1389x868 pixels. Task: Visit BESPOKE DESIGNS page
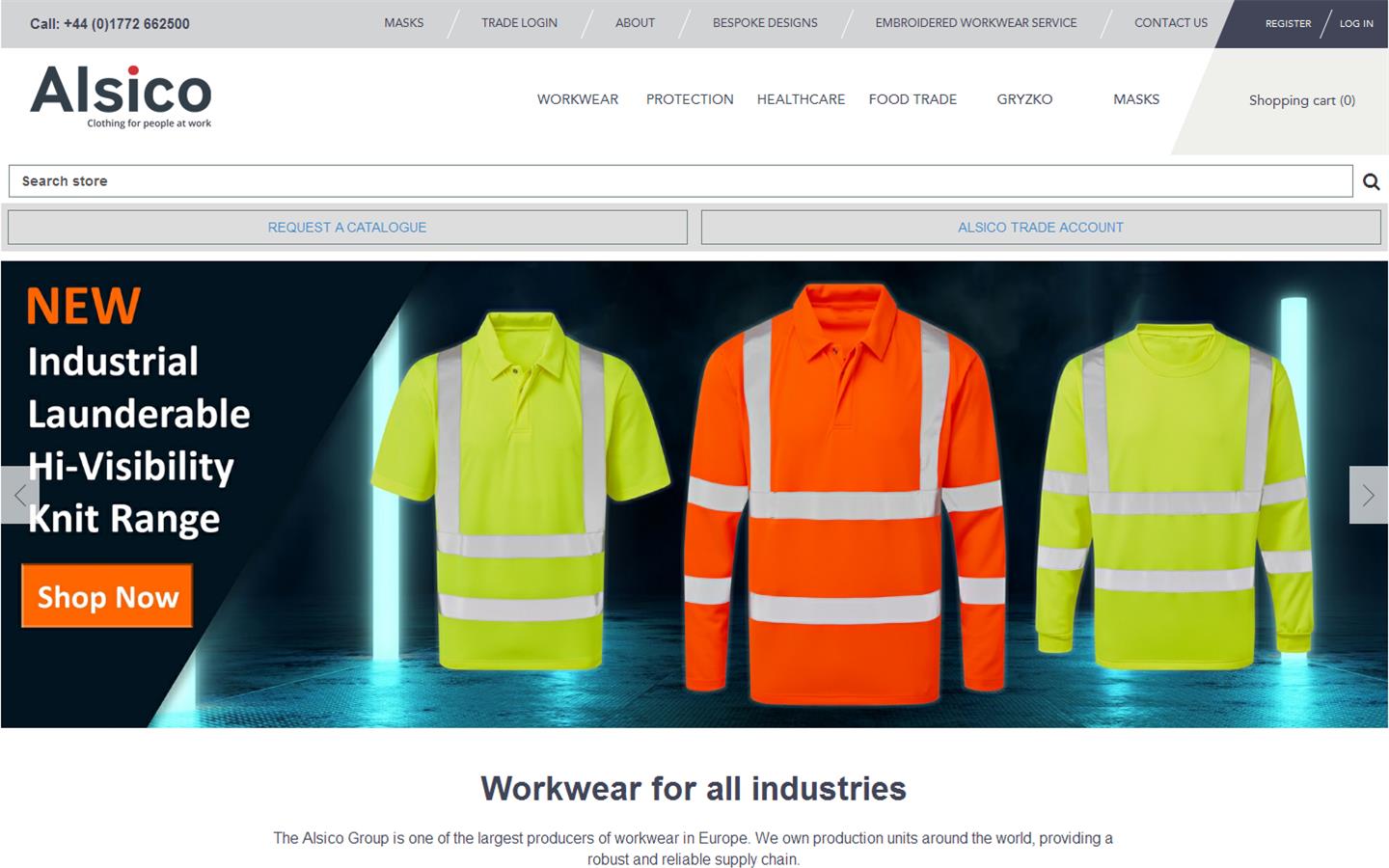click(765, 22)
